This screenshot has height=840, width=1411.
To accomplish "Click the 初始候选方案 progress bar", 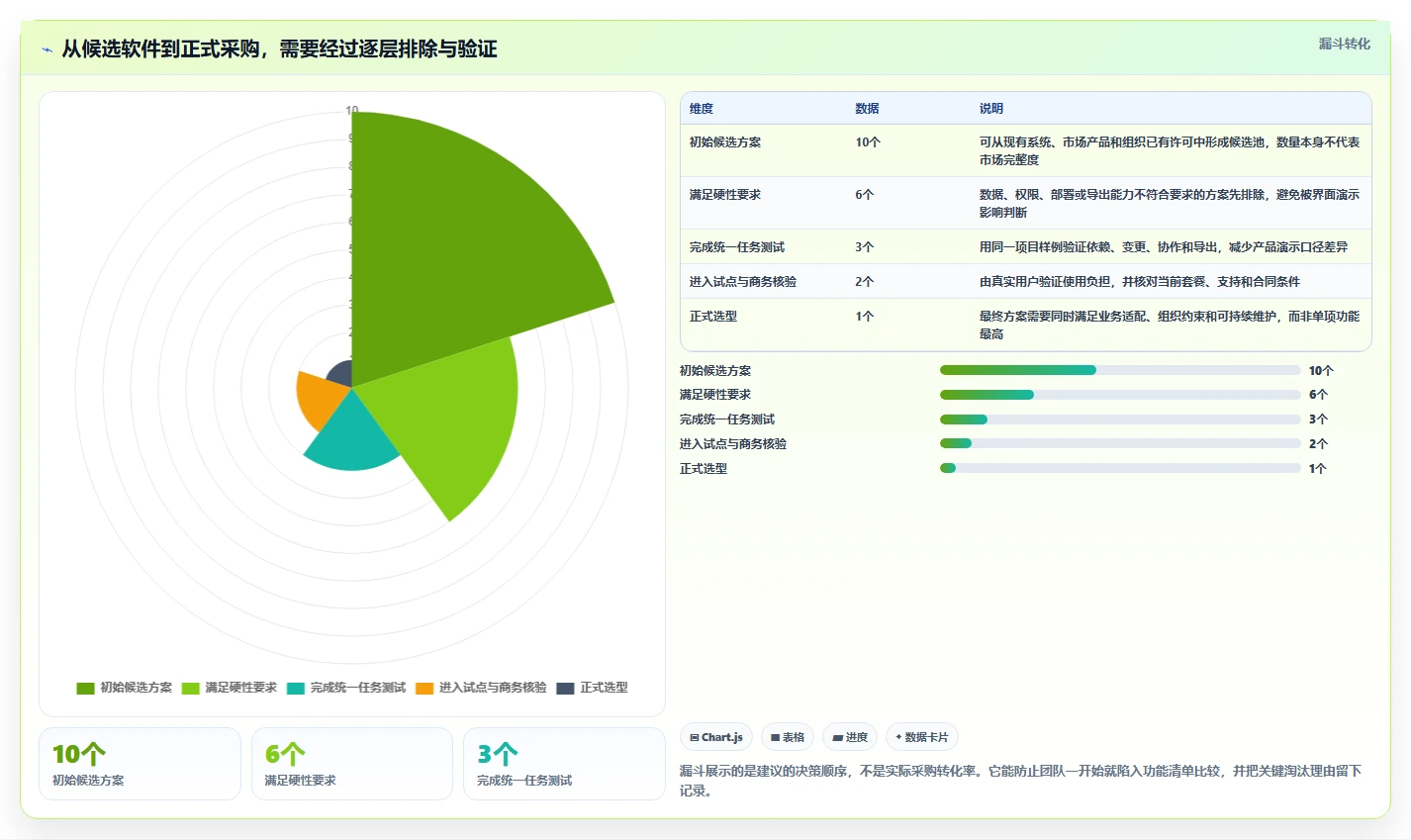I will tap(1120, 370).
